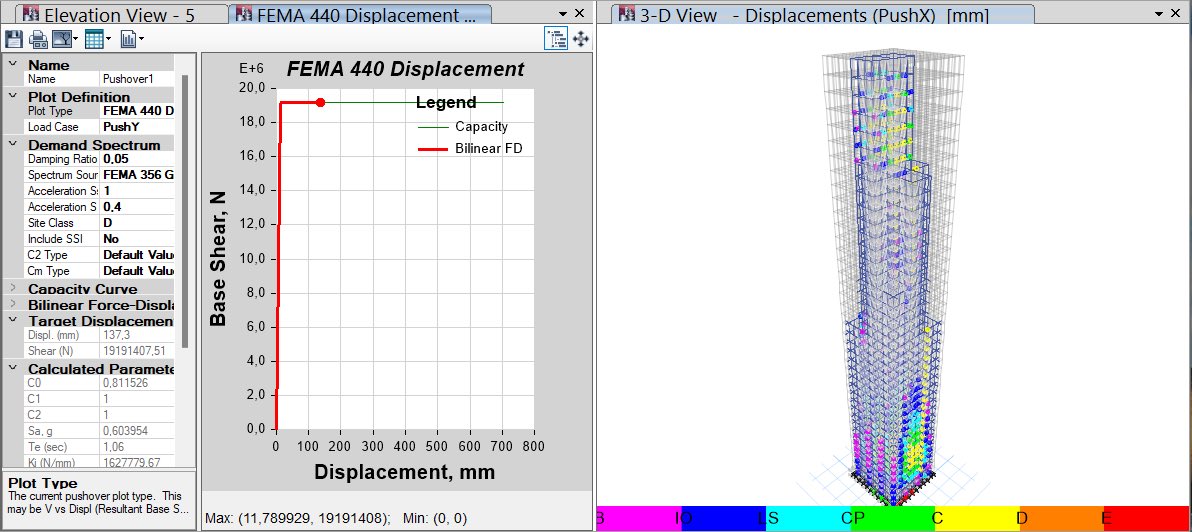The height and width of the screenshot is (532, 1192).
Task: Click the Ki (N/mm) value 1627779,67
Action: coord(138,461)
